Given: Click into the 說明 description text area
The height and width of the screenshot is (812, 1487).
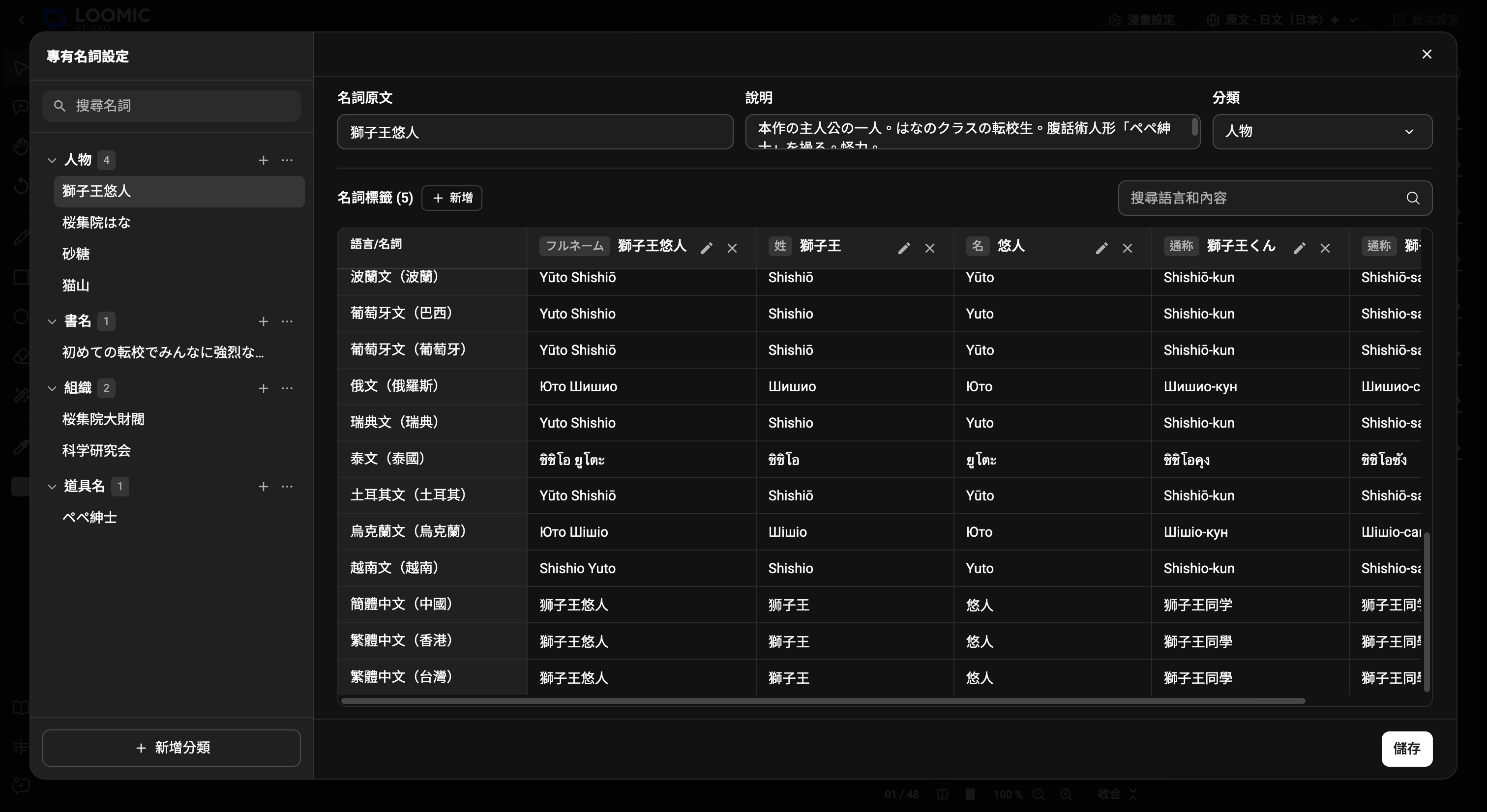Looking at the screenshot, I should coord(973,132).
